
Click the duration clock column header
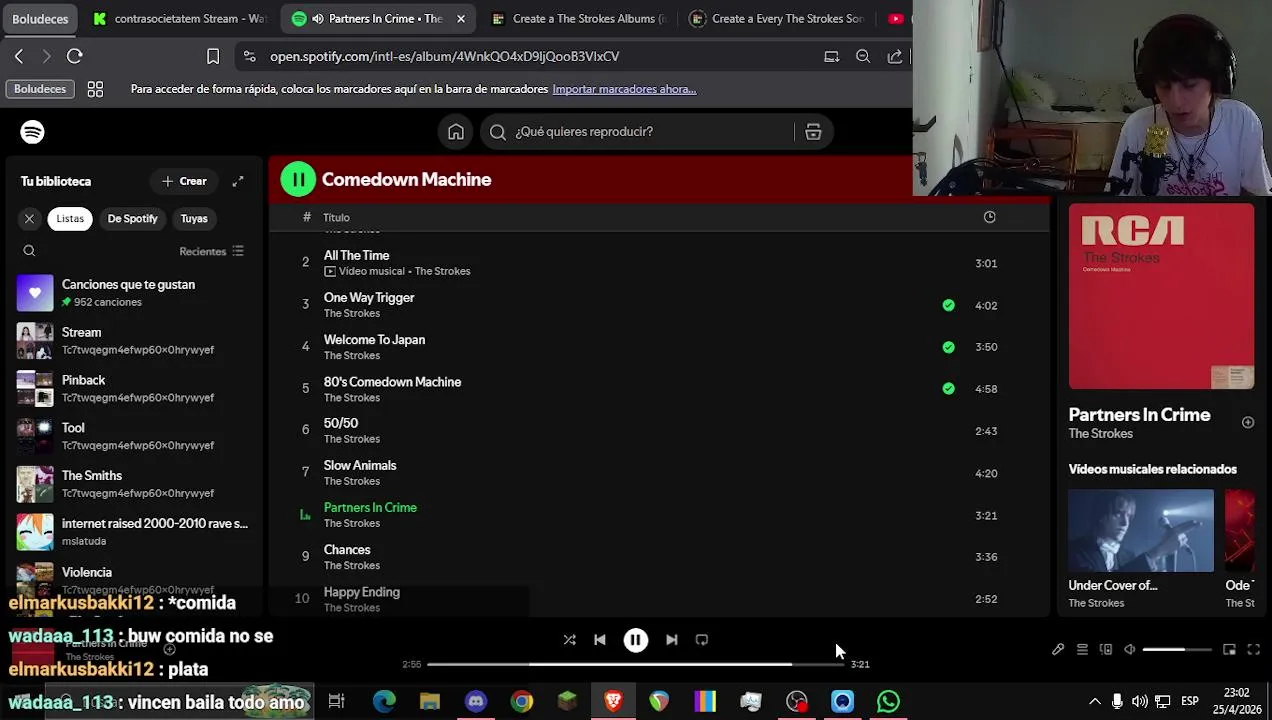(x=989, y=217)
